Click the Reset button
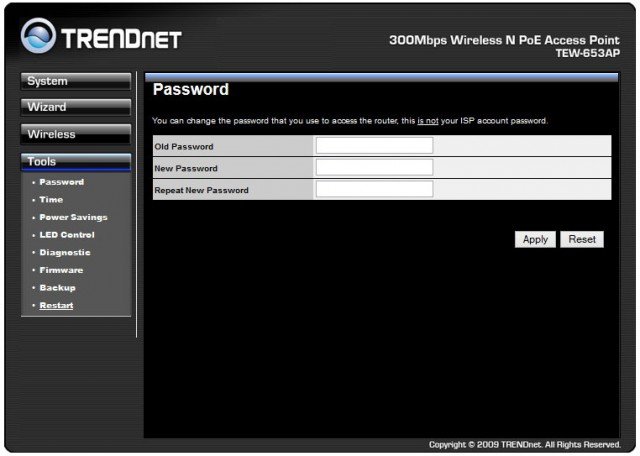 pos(582,240)
